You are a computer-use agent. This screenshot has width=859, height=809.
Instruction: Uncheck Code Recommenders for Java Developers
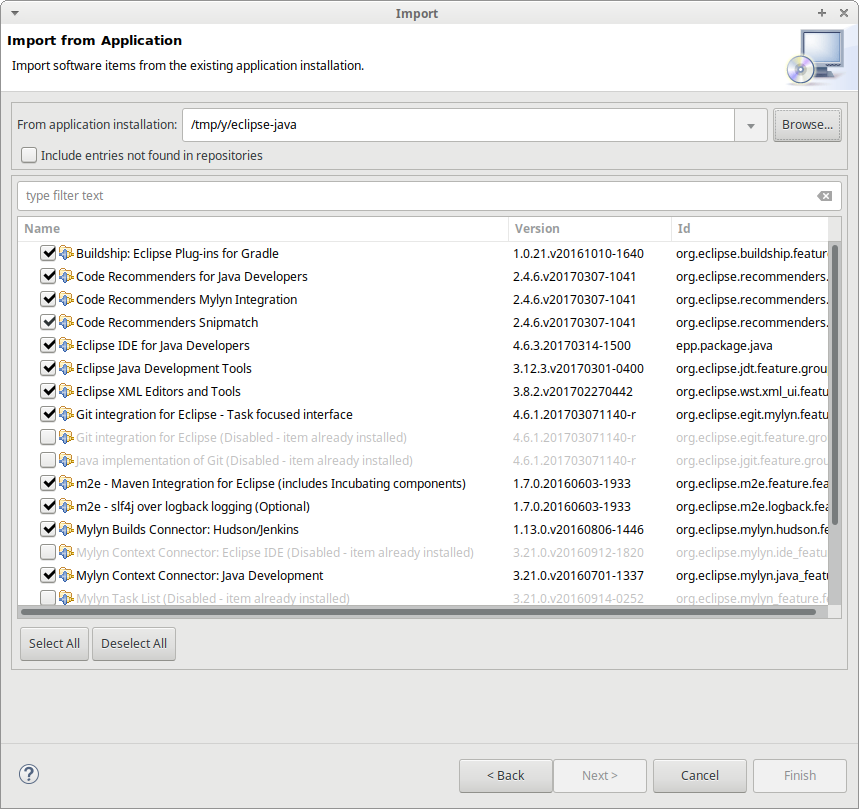point(48,276)
